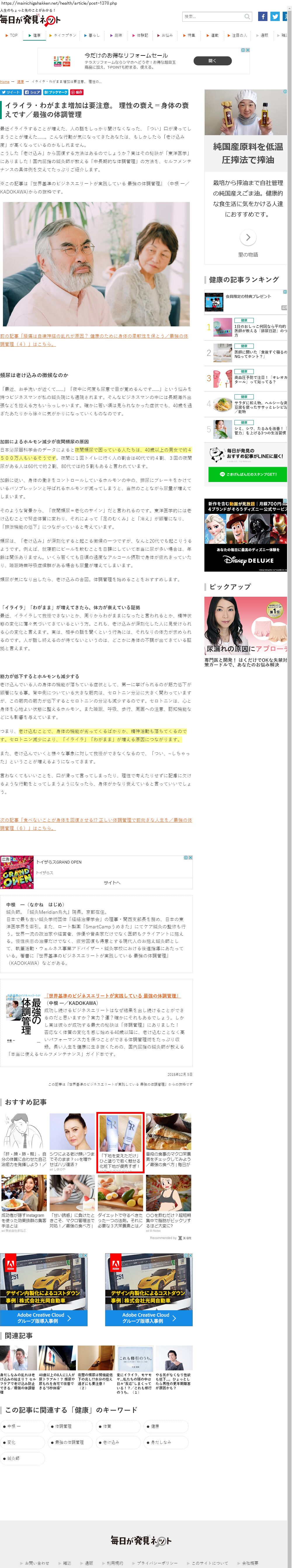Open ranking item 4 サラダ recipe article

point(246,404)
